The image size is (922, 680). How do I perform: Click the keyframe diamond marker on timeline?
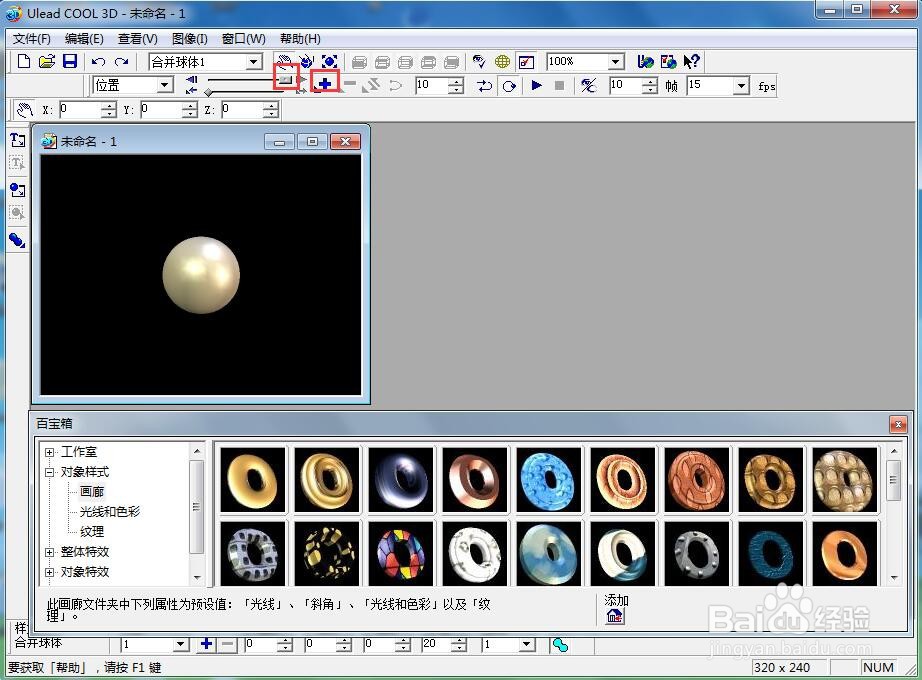208,92
